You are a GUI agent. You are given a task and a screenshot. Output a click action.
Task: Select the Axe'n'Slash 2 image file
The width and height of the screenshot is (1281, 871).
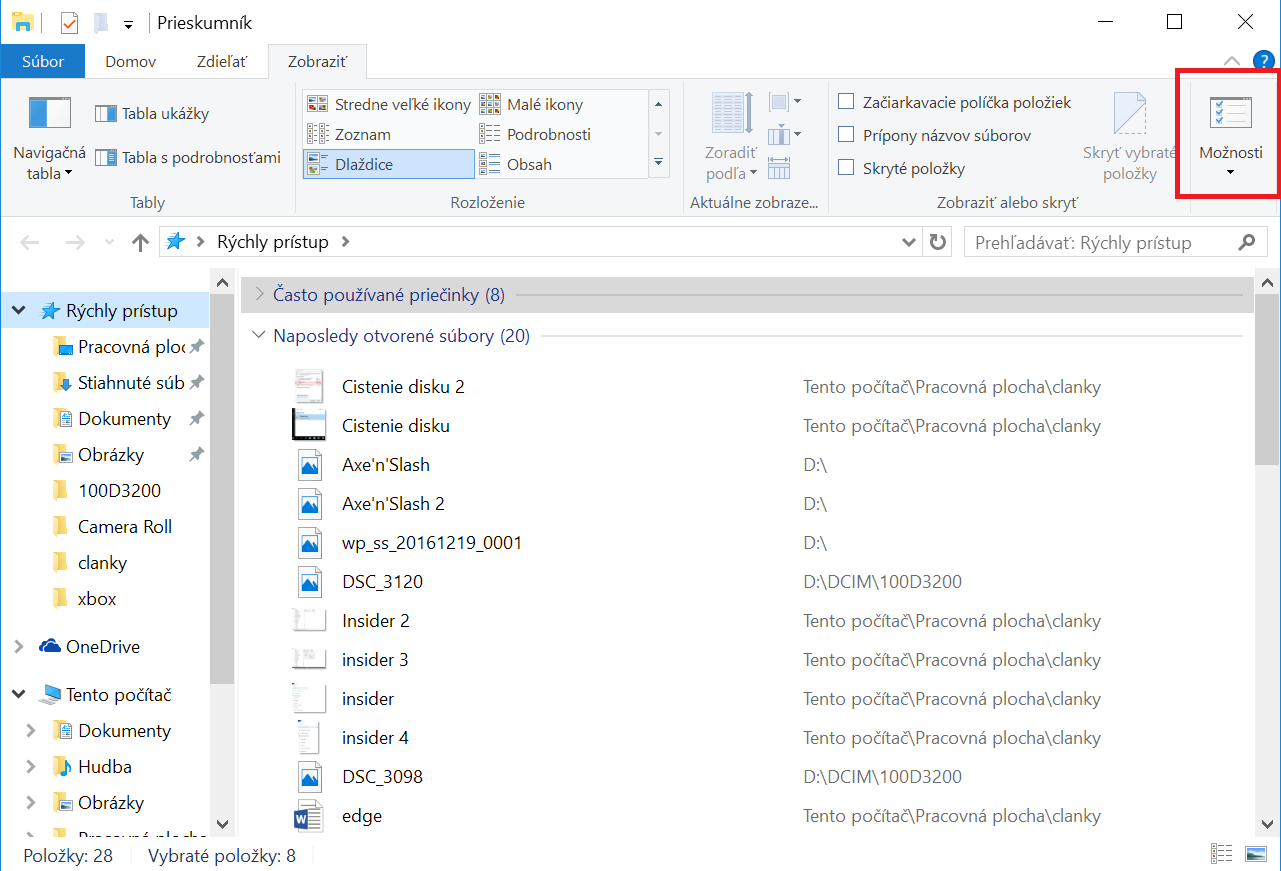(393, 504)
